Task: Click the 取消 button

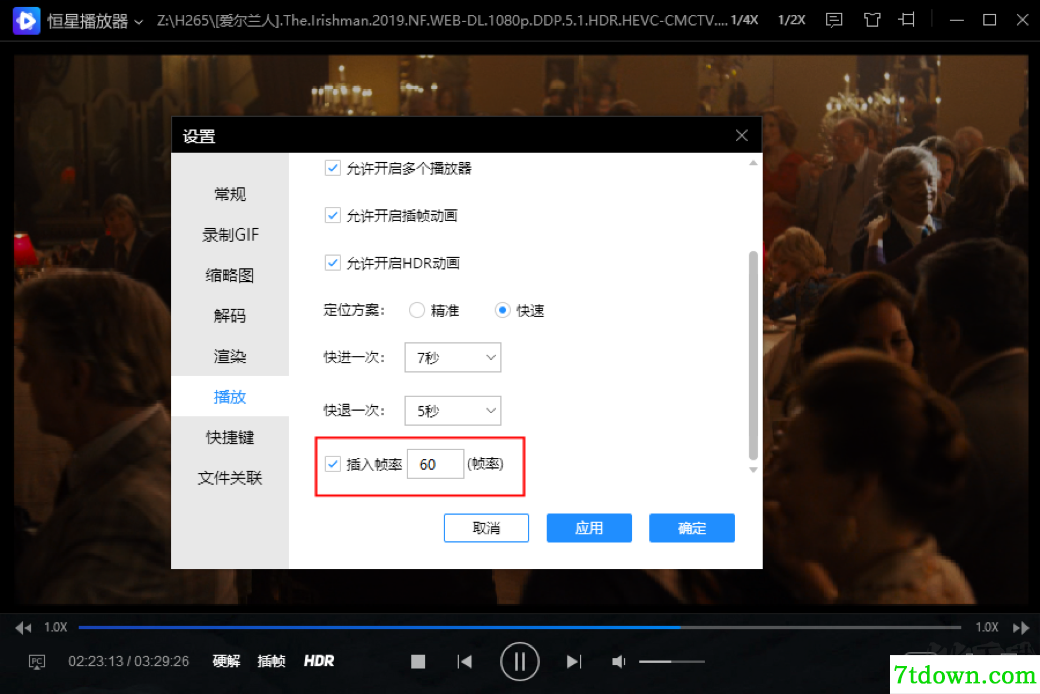Action: coord(486,528)
